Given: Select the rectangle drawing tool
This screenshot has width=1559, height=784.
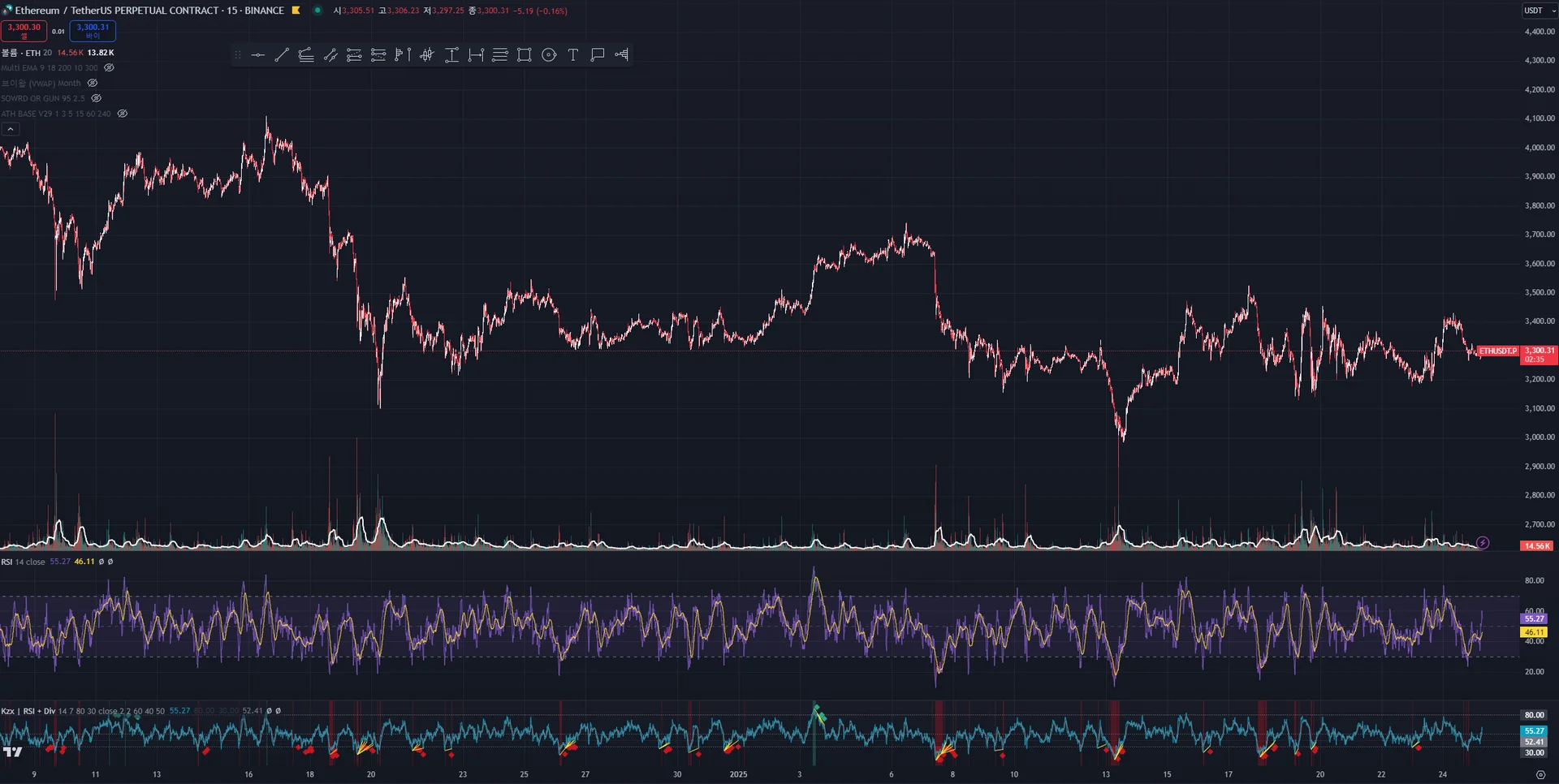Looking at the screenshot, I should (525, 55).
